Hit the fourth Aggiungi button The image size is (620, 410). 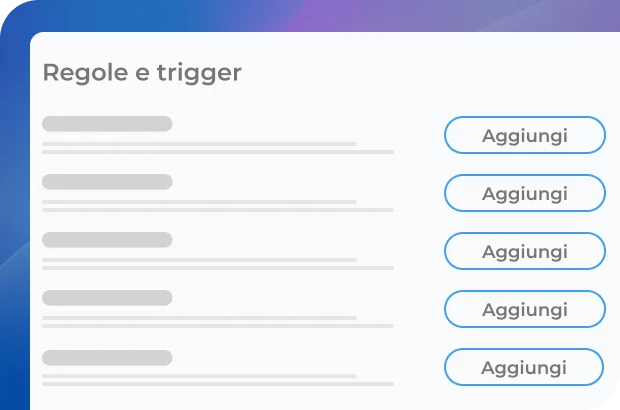click(524, 309)
